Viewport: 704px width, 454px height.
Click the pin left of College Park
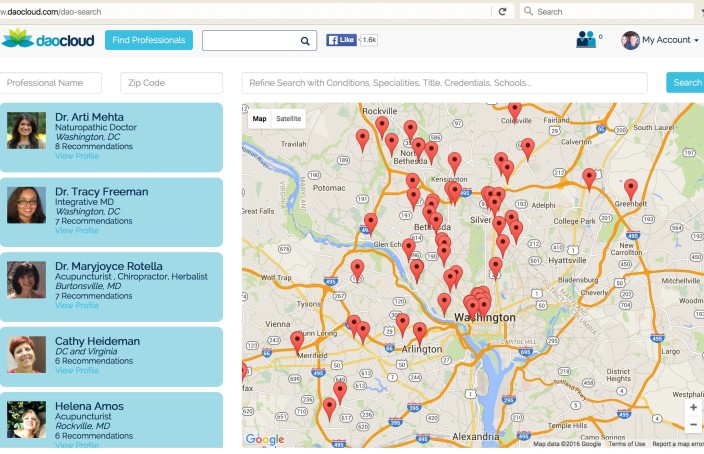point(516,230)
